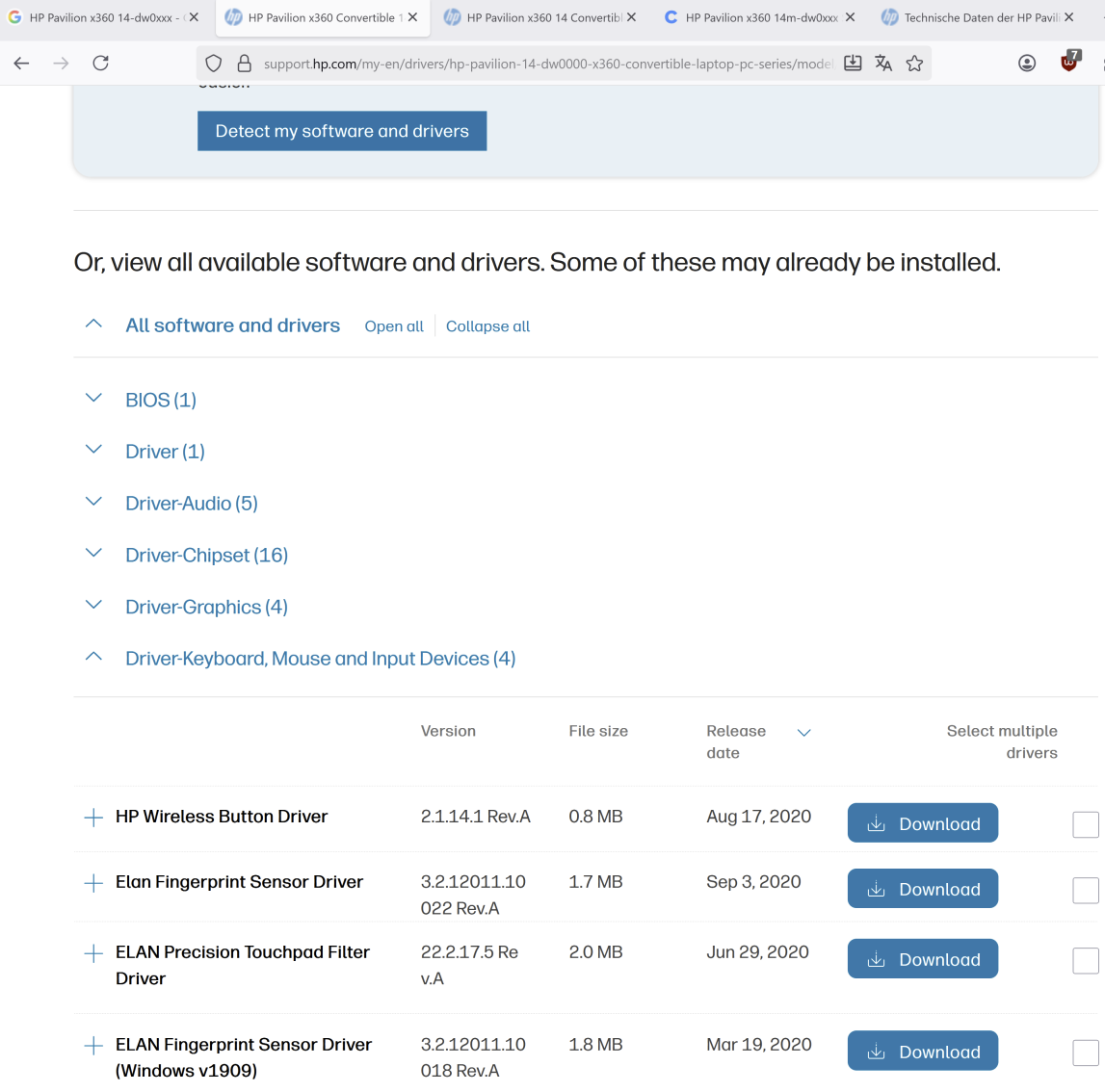Open the uBlock Origin extension icon
This screenshot has height=1092, width=1105.
pos(1069,62)
